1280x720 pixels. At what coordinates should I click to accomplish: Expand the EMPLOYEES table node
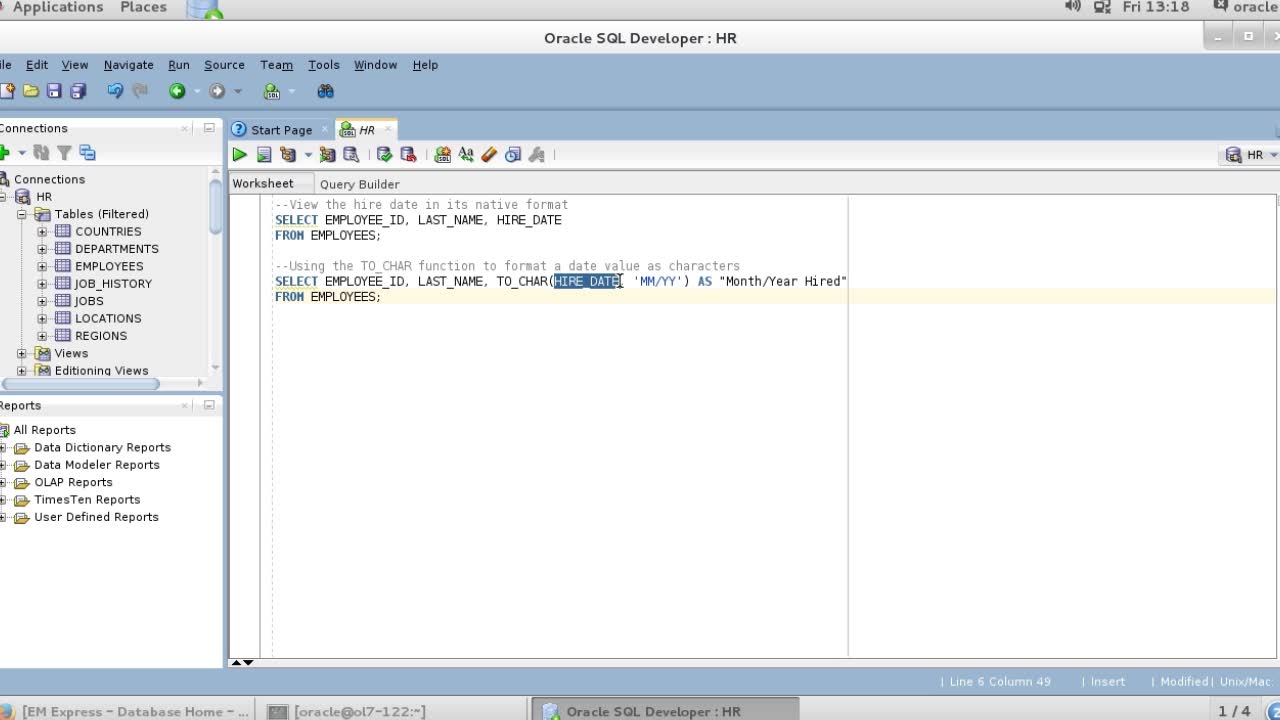coord(42,266)
